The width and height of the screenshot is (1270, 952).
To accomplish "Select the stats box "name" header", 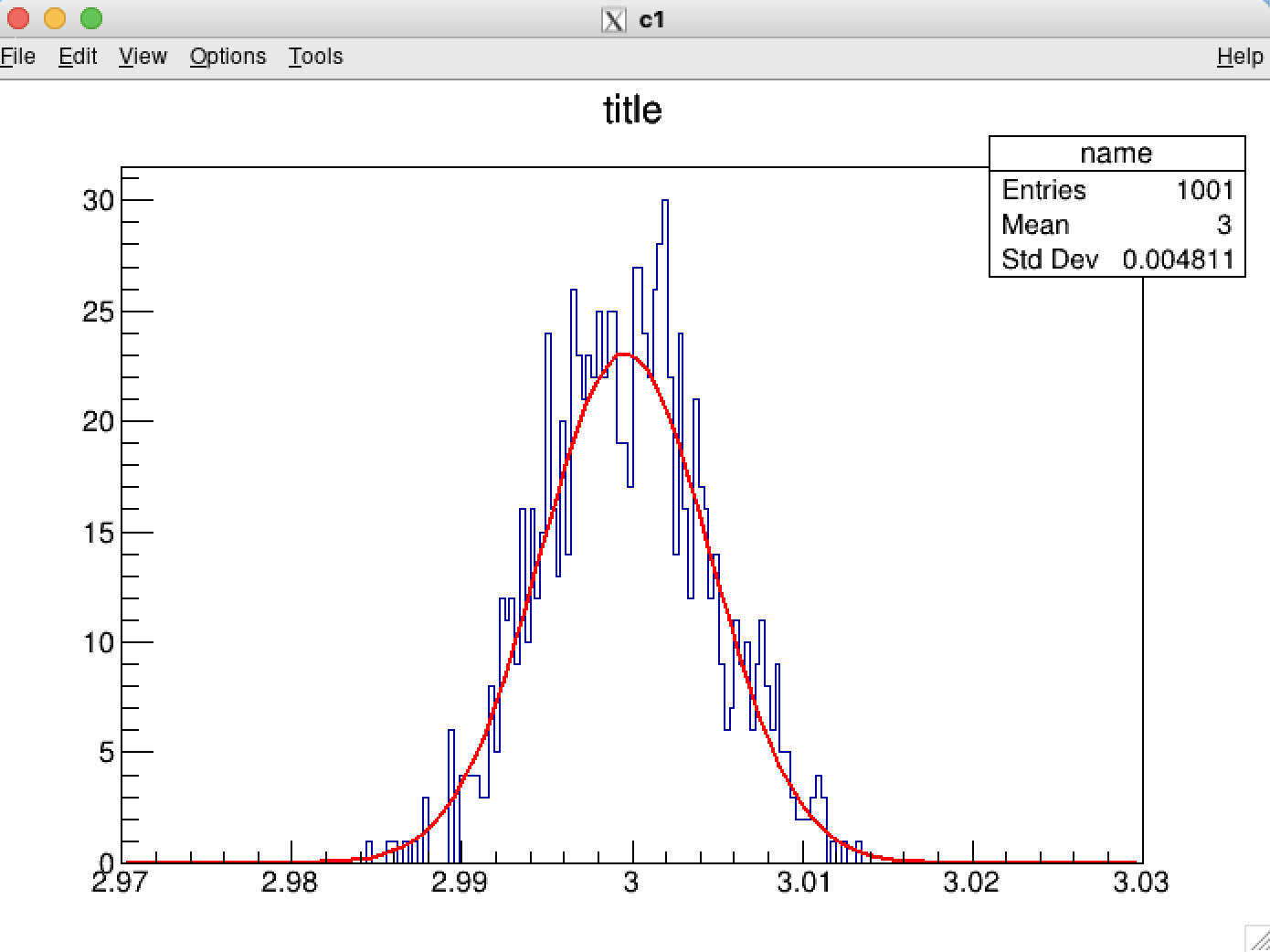I will pos(1116,153).
